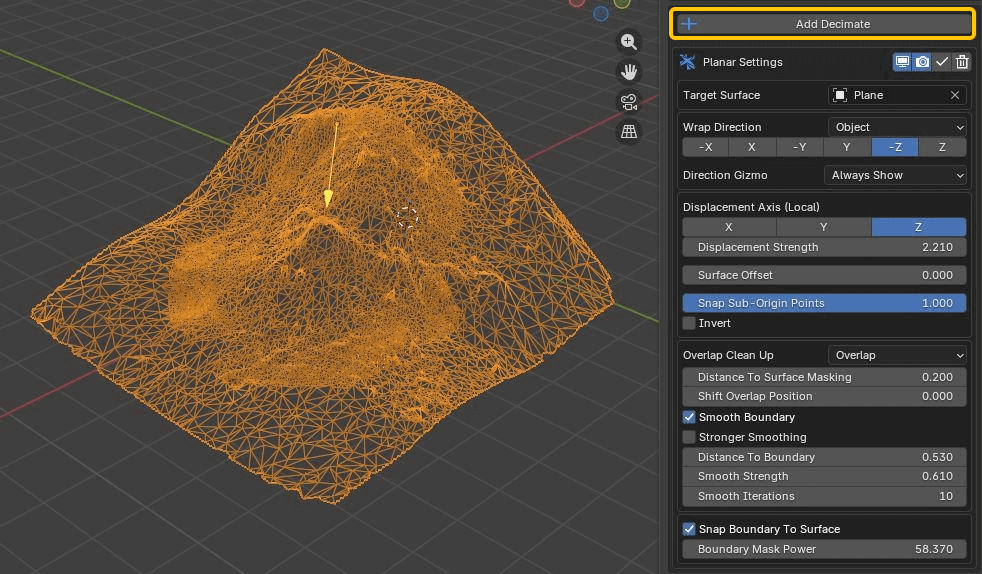Open Overlap Clean Up dropdown
The image size is (982, 574).
point(897,355)
